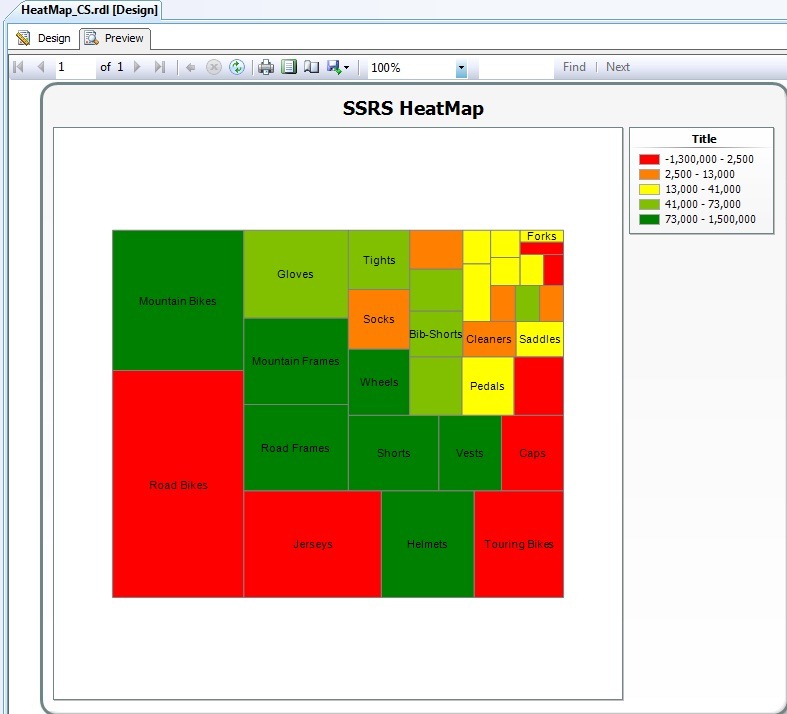The width and height of the screenshot is (787, 714).
Task: Select the Bib-Shorts tile
Action: click(436, 334)
